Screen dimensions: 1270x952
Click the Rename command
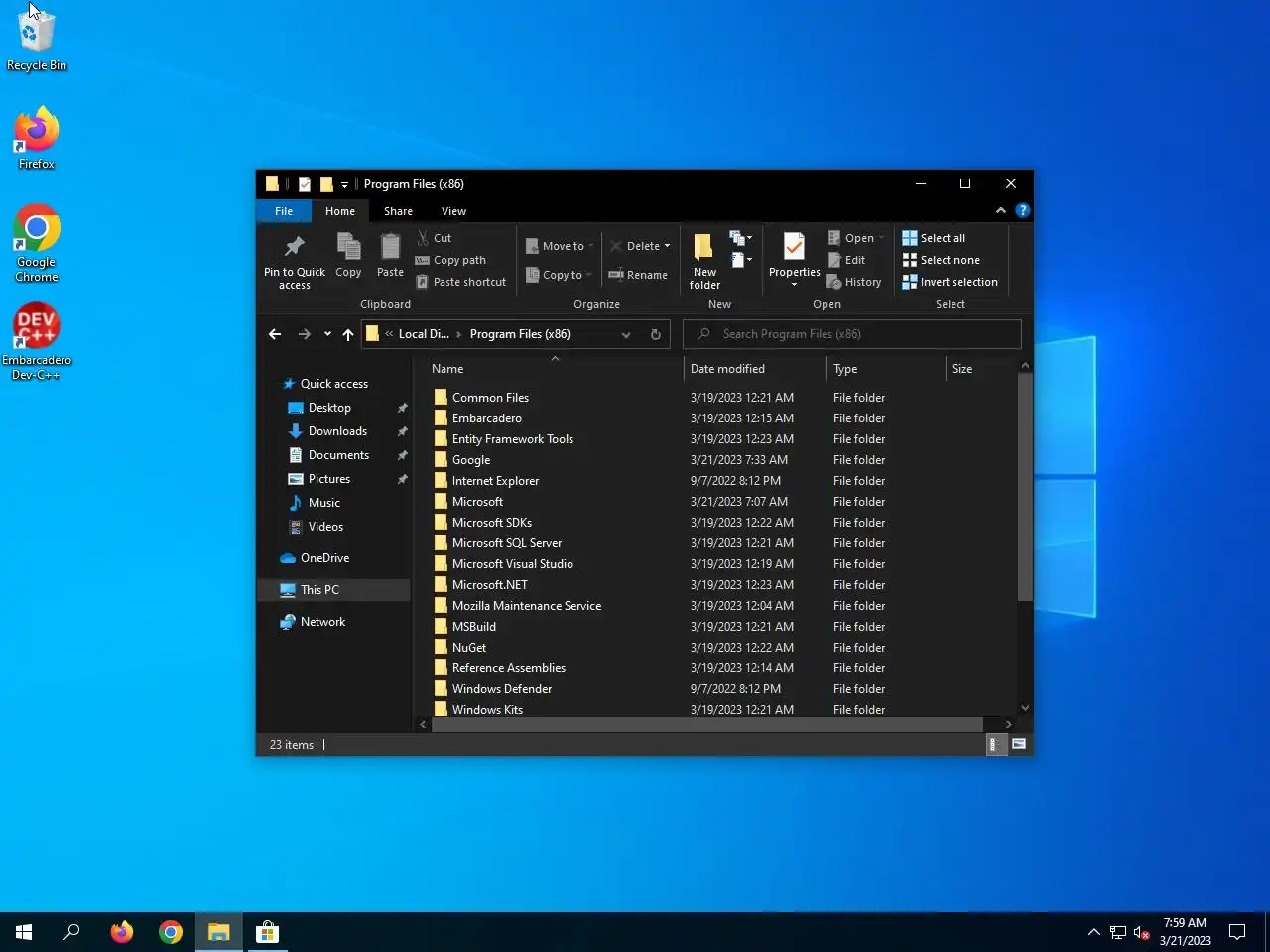(x=638, y=275)
